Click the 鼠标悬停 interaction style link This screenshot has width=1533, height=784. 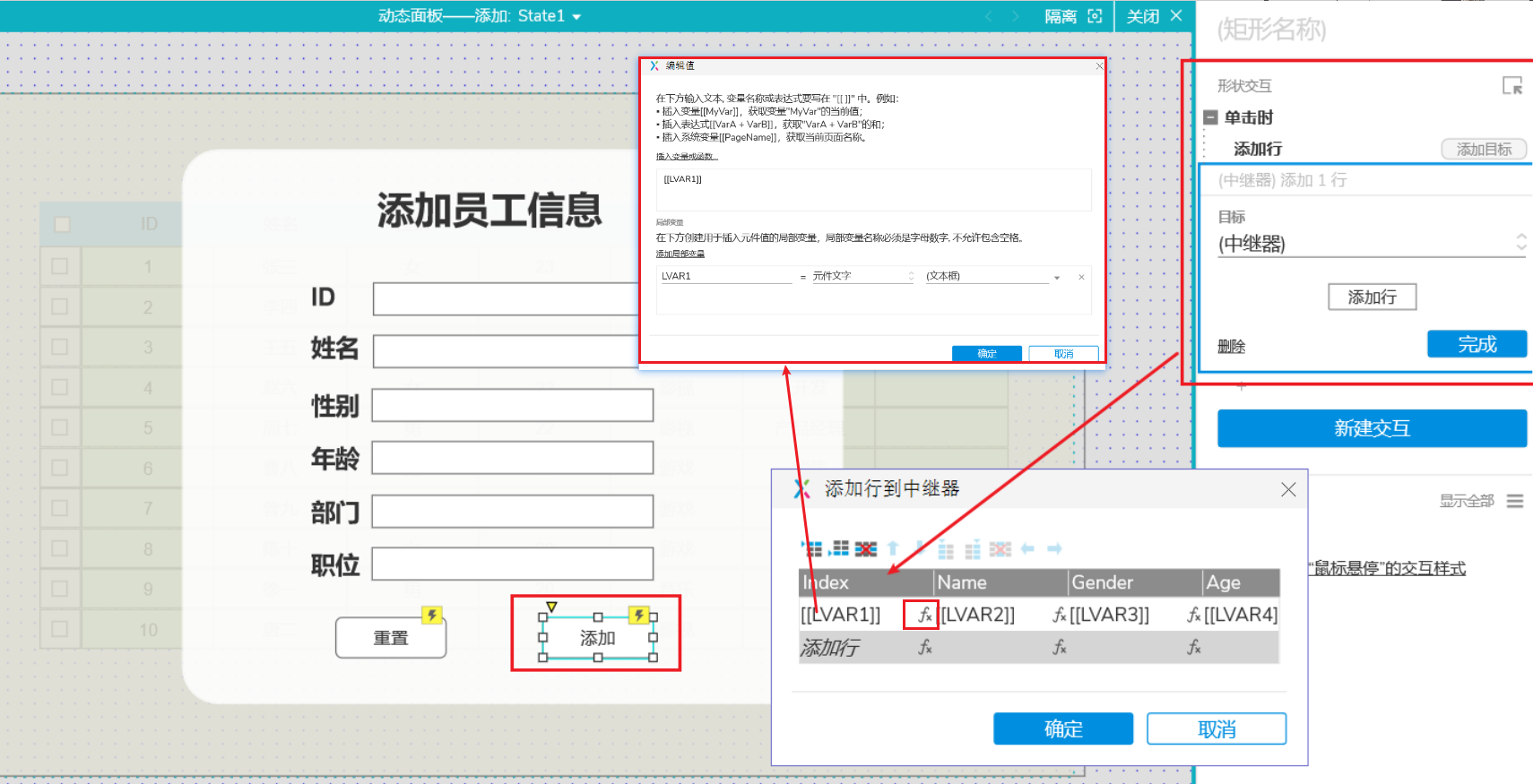1388,568
